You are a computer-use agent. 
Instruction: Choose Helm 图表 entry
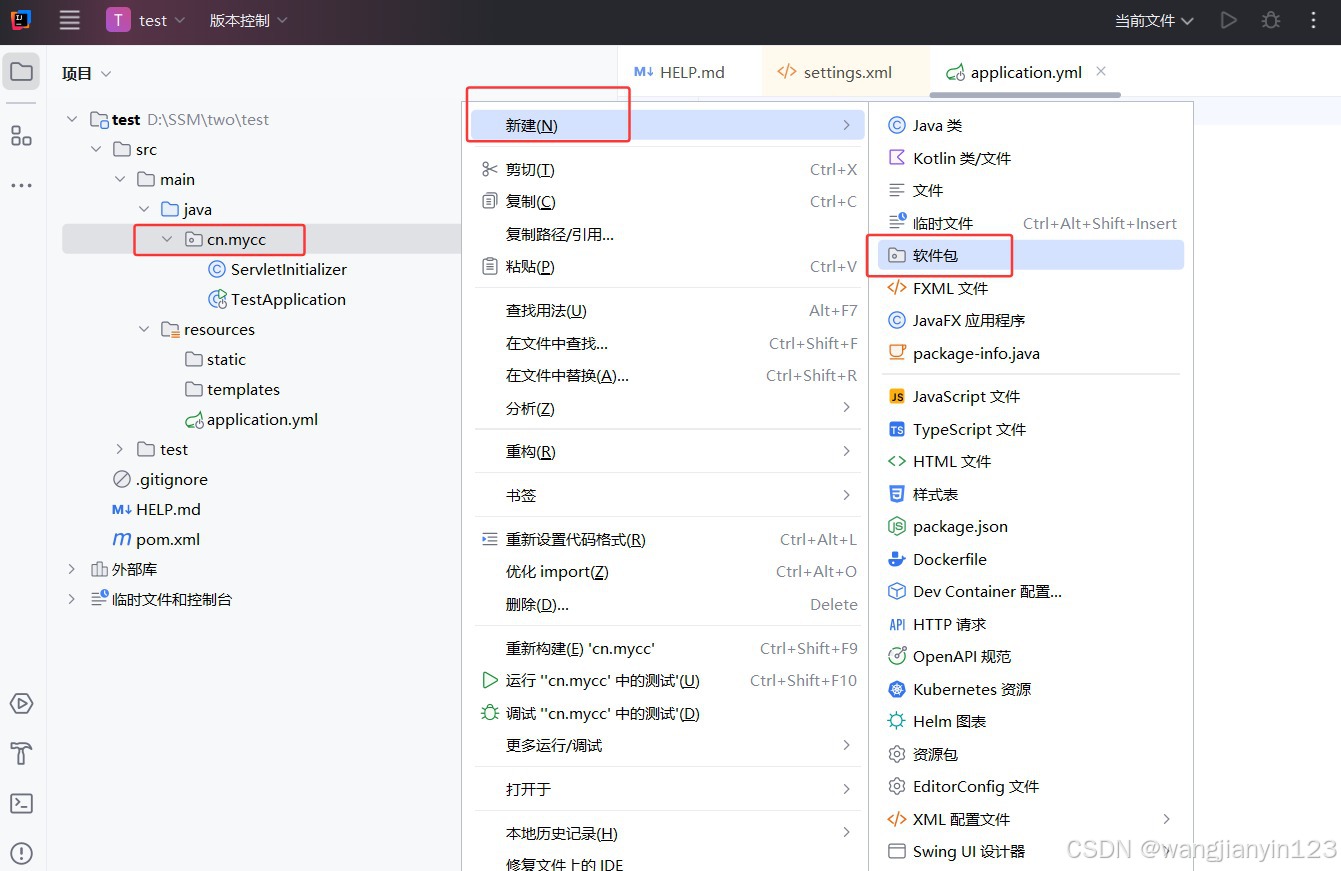(1031, 721)
